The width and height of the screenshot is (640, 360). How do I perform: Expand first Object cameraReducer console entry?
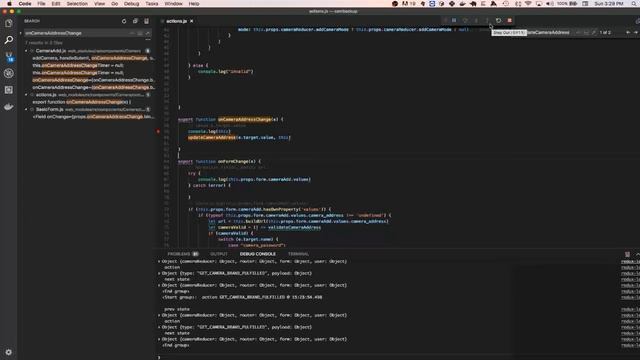(x=159, y=261)
